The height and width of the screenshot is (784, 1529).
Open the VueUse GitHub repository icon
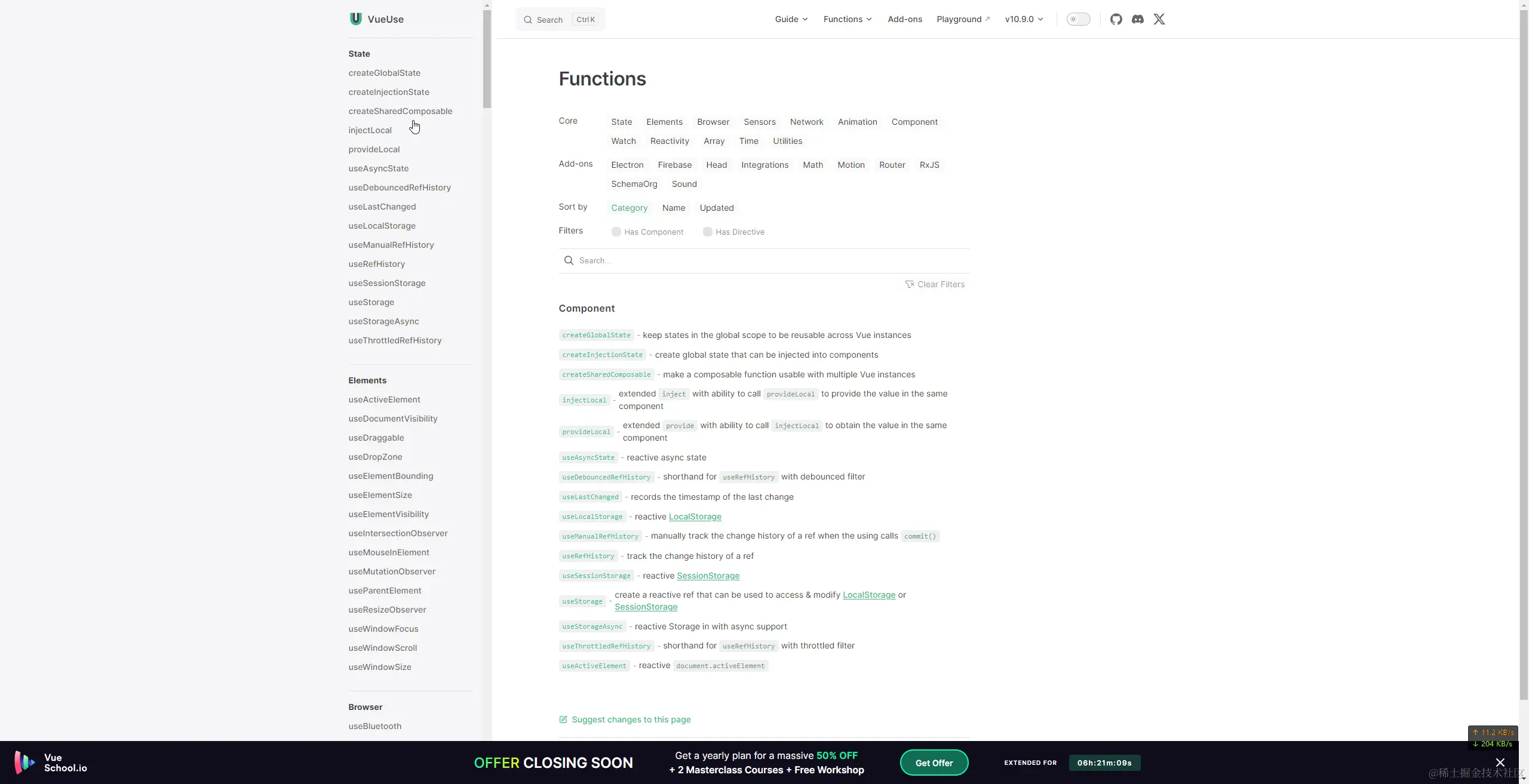1116,19
